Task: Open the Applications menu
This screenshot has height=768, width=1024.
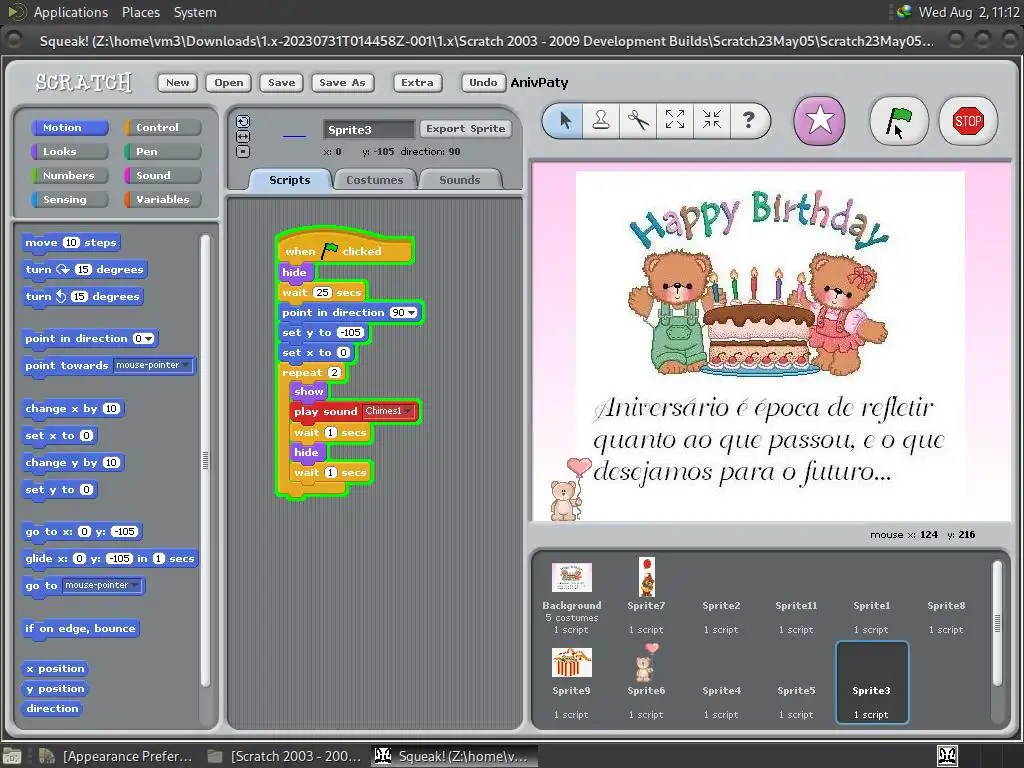Action: point(71,12)
